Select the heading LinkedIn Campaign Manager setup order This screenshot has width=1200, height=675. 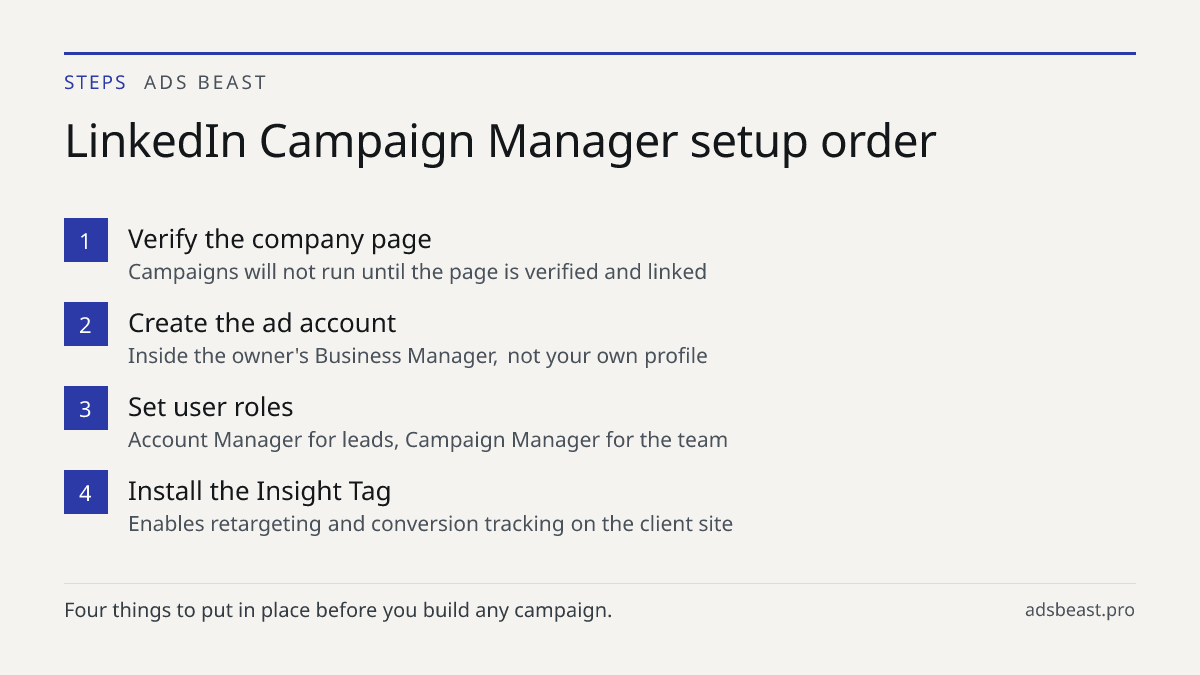pyautogui.click(x=500, y=142)
